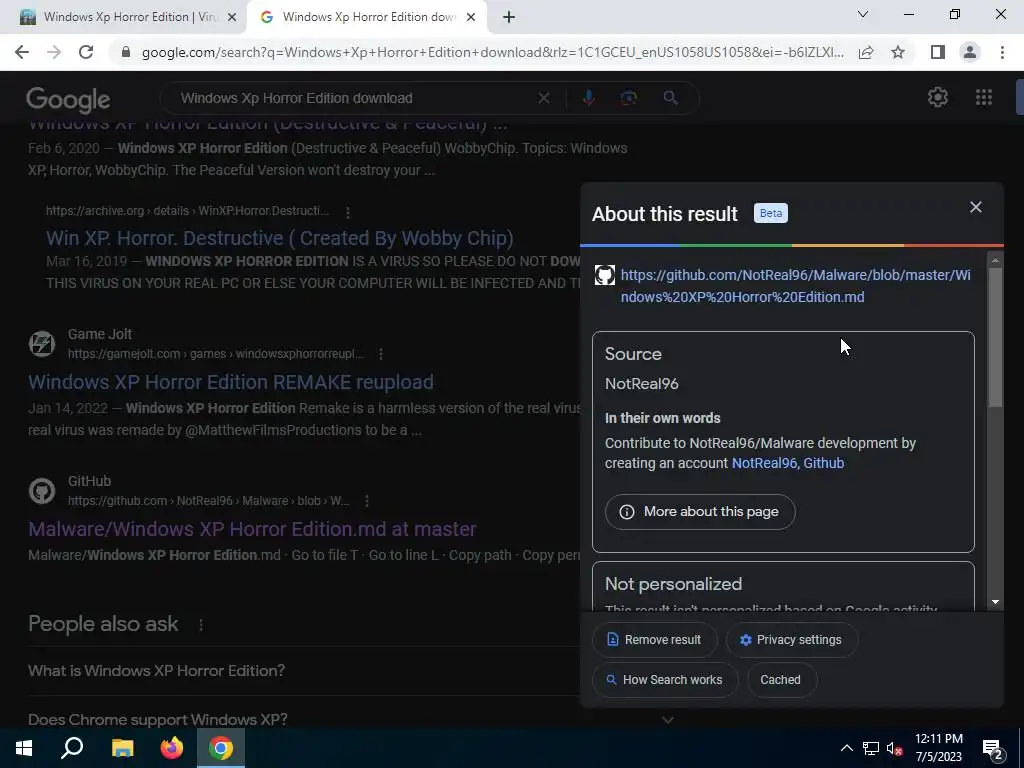1024x768 pixels.
Task: Open the muted volume tray icon
Action: coord(895,748)
